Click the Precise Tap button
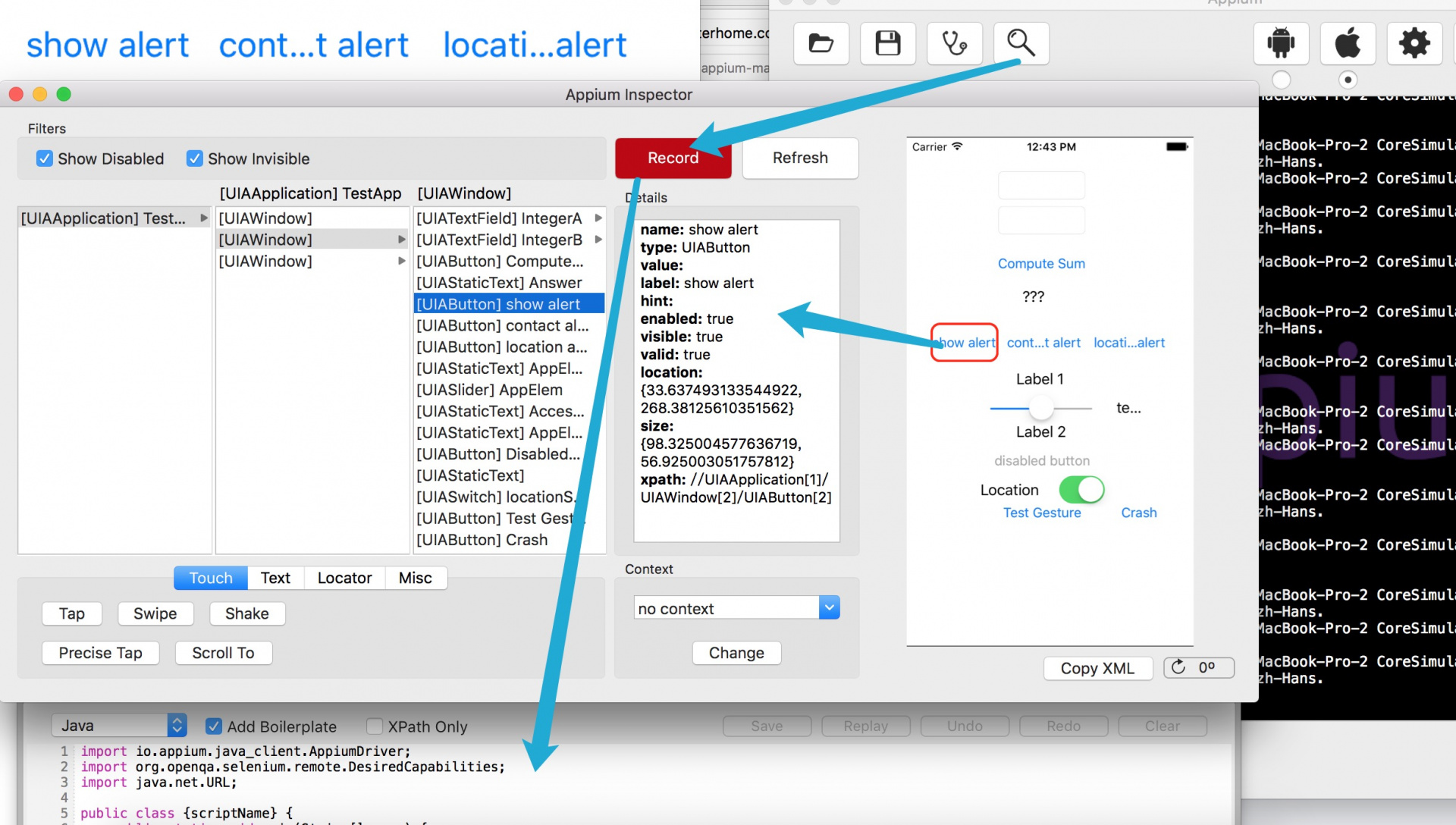This screenshot has width=1456, height=825. click(x=101, y=653)
